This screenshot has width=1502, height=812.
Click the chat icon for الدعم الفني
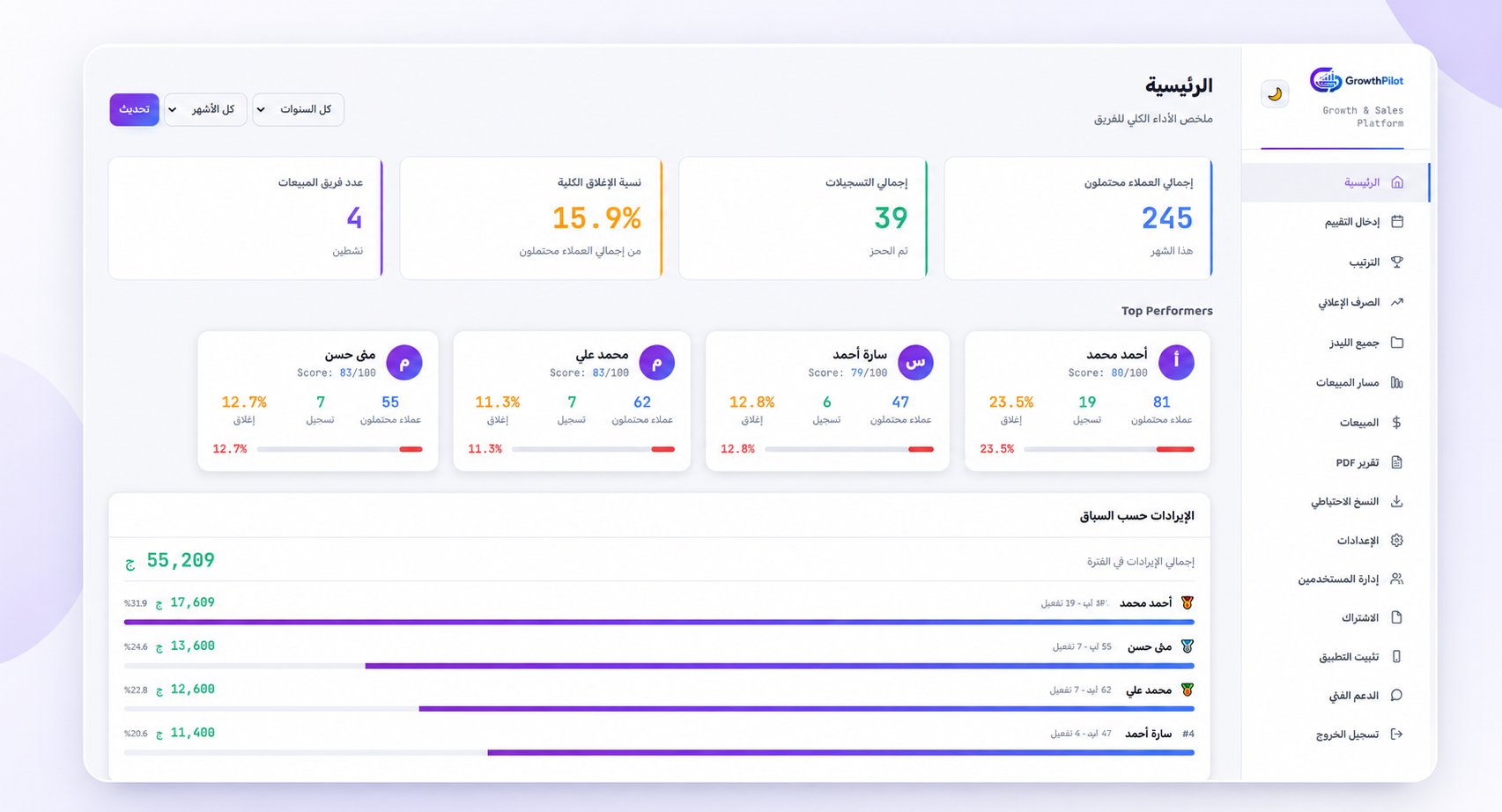[x=1397, y=696]
